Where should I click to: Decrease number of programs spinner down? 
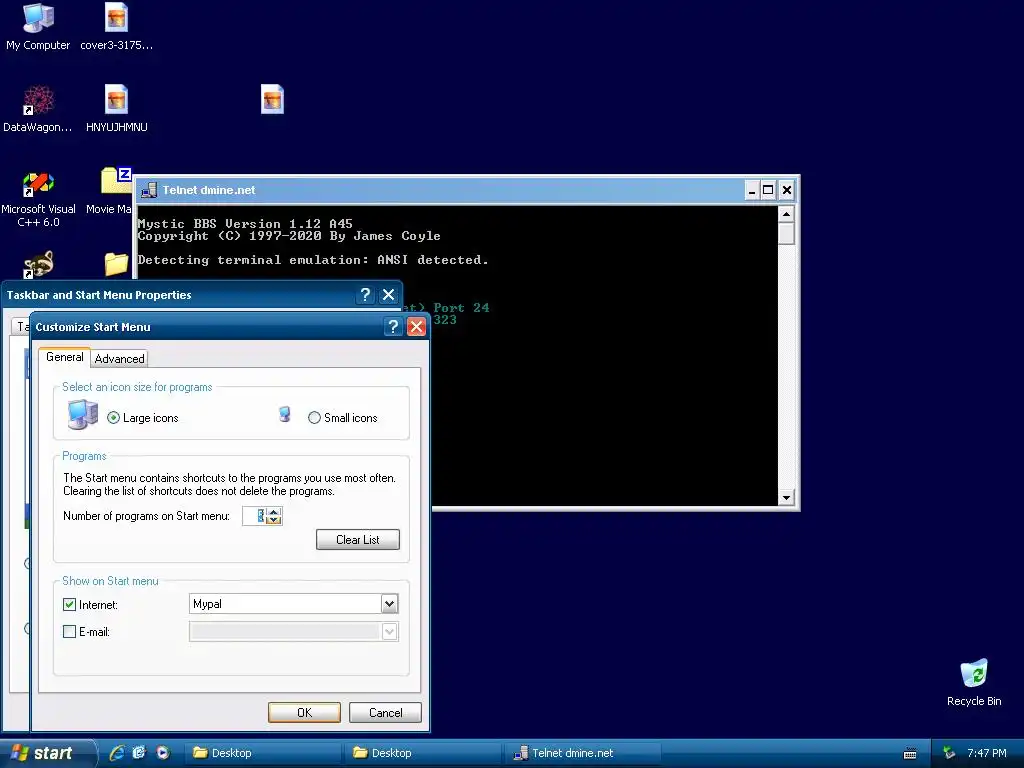coord(274,520)
